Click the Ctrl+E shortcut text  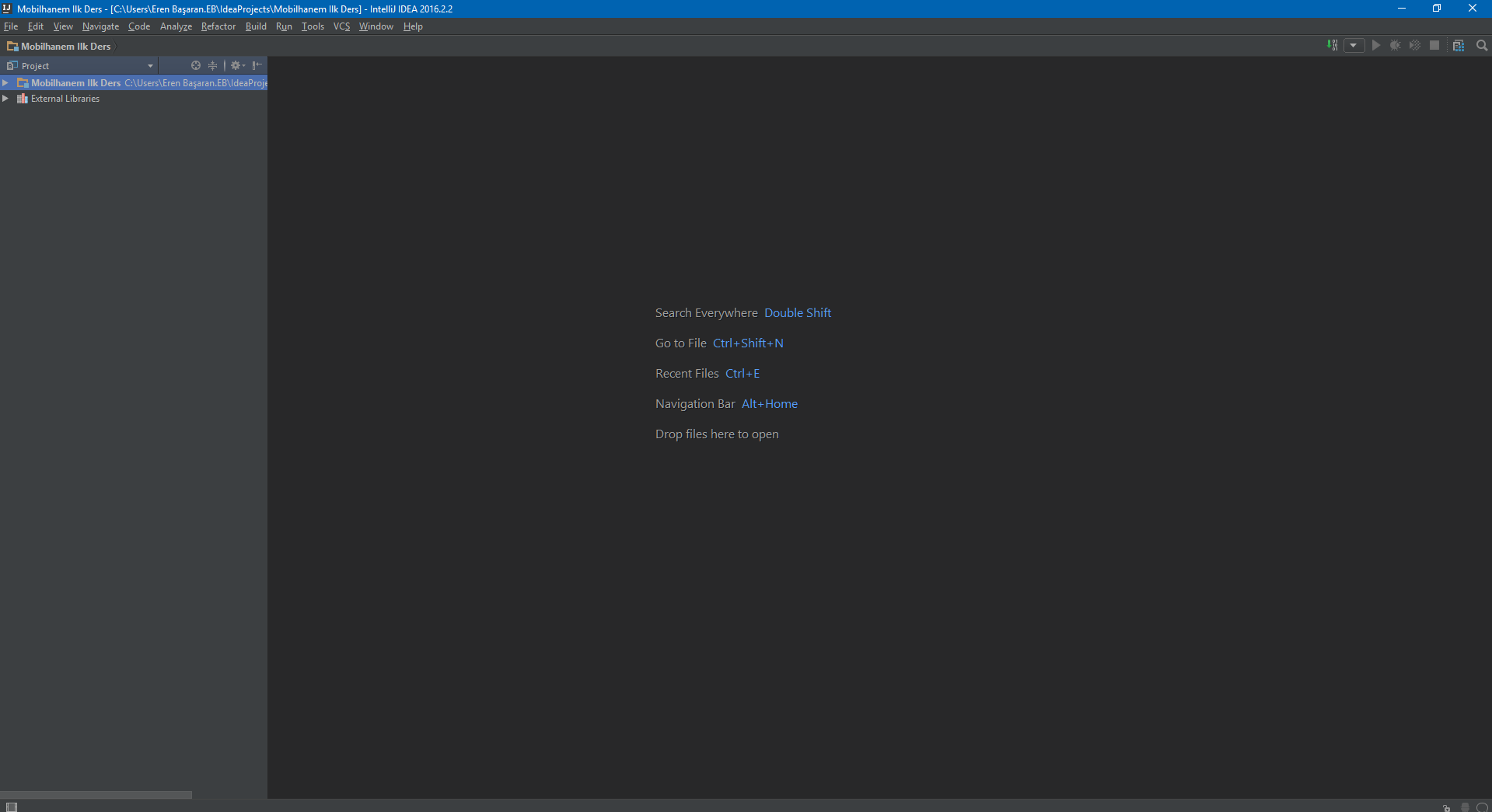coord(743,373)
